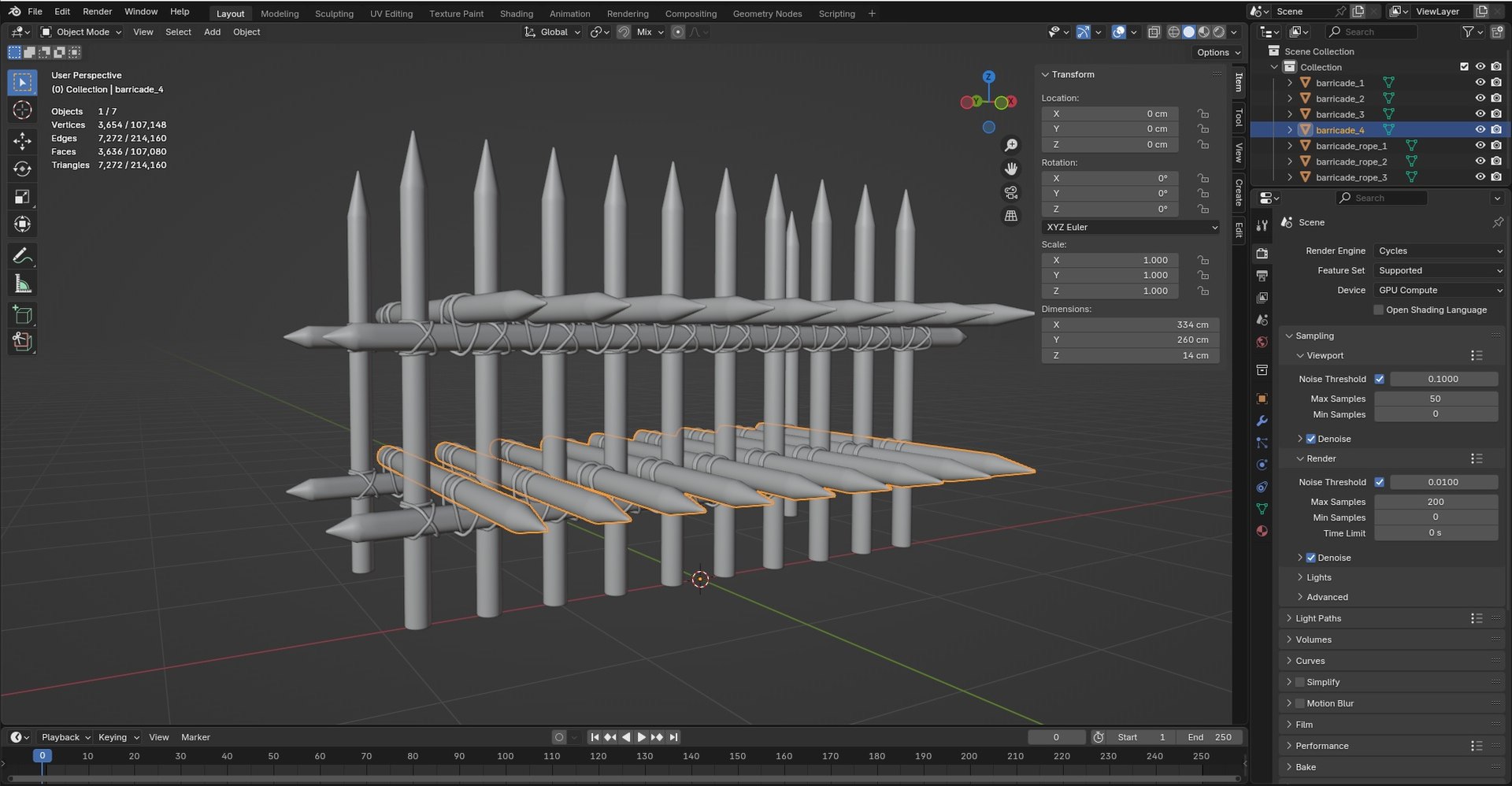Select the Add Cube tool

click(22, 315)
